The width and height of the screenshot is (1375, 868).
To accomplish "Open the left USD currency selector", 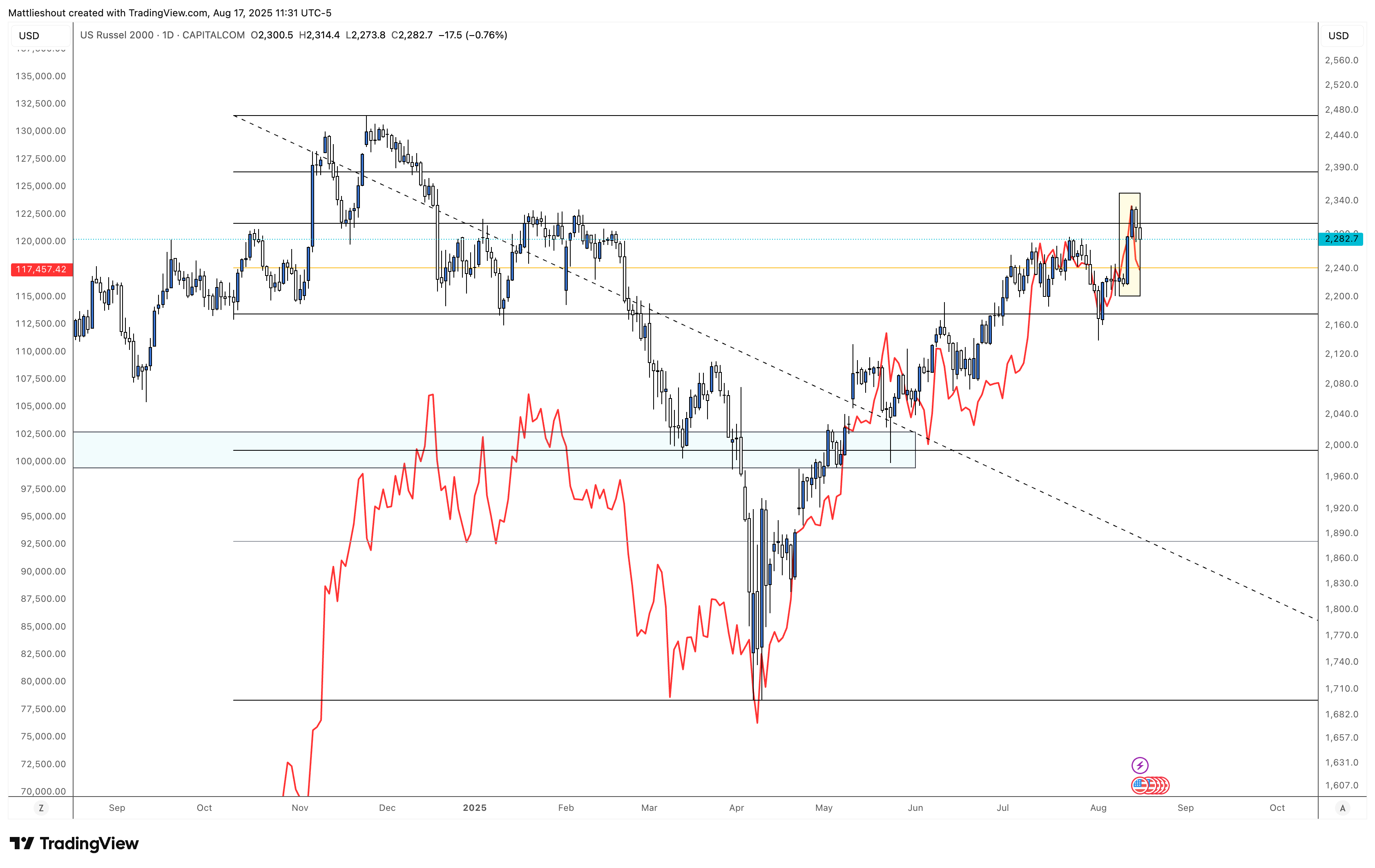I will tap(29, 36).
